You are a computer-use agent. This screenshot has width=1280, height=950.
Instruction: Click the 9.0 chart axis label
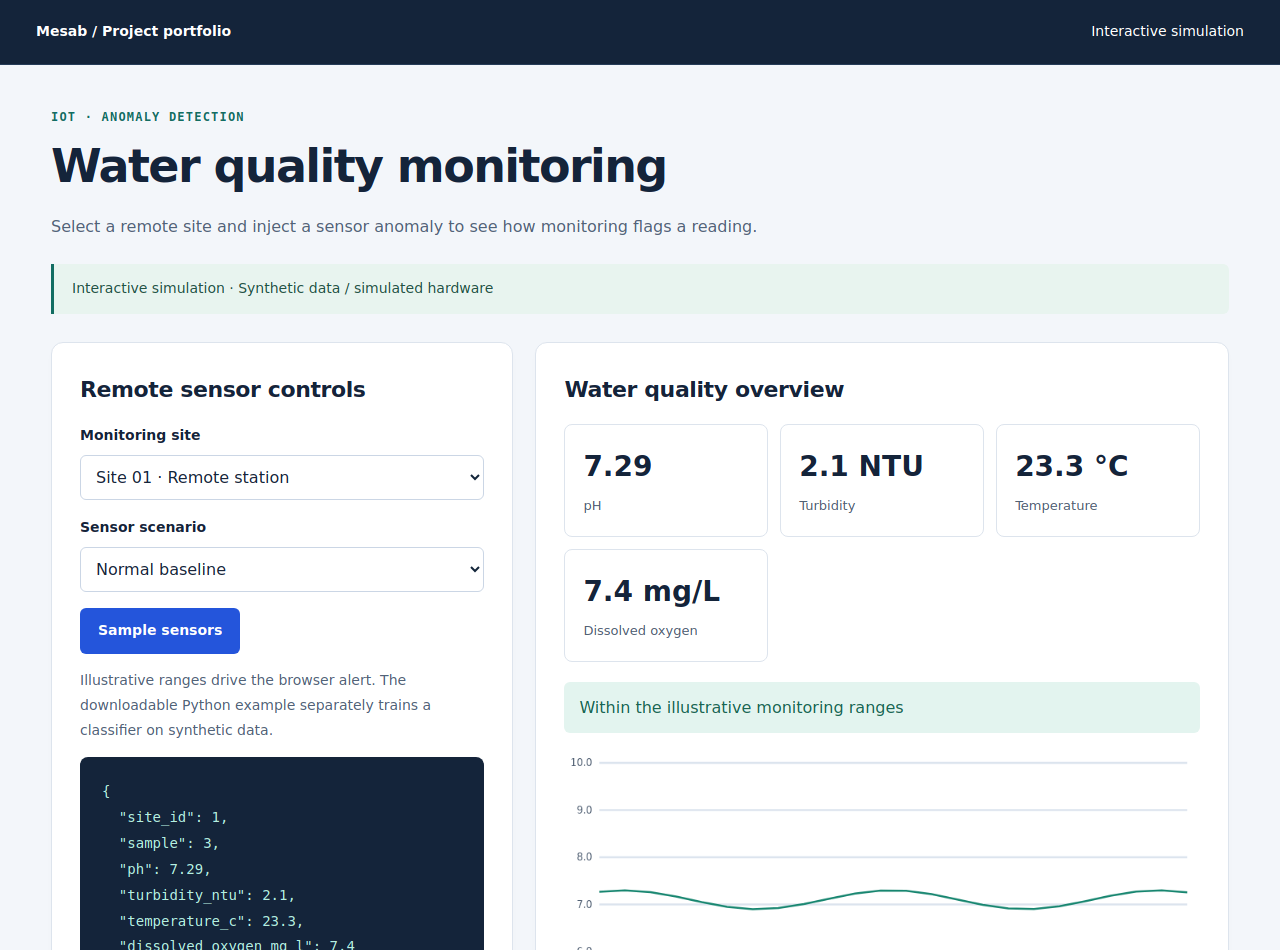[x=584, y=810]
